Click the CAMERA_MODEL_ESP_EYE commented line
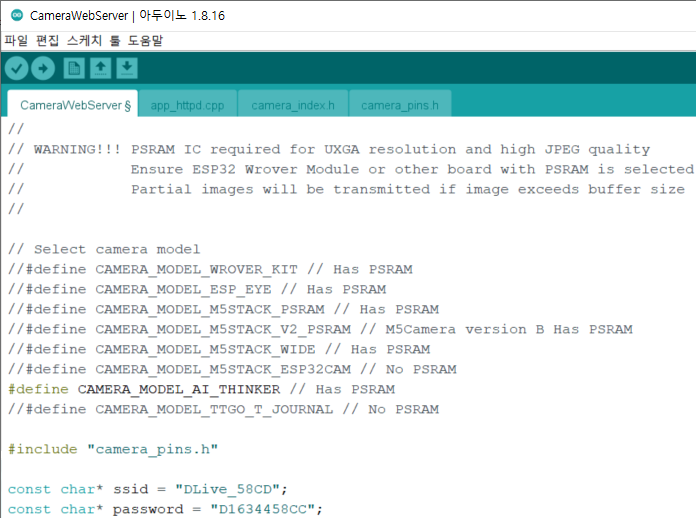This screenshot has height=518, width=696. click(x=197, y=289)
